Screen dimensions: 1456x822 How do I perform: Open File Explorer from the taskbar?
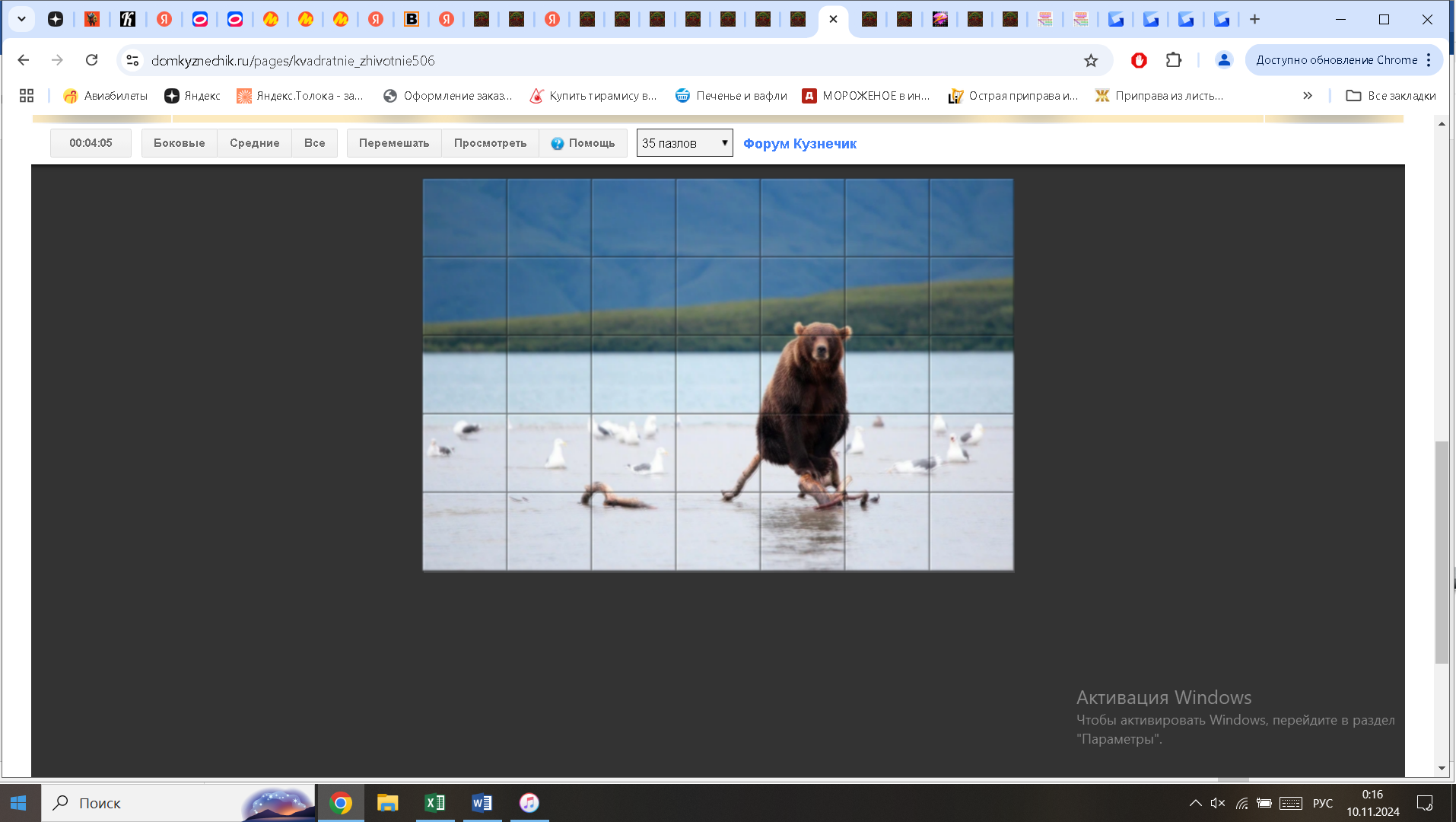pos(388,803)
